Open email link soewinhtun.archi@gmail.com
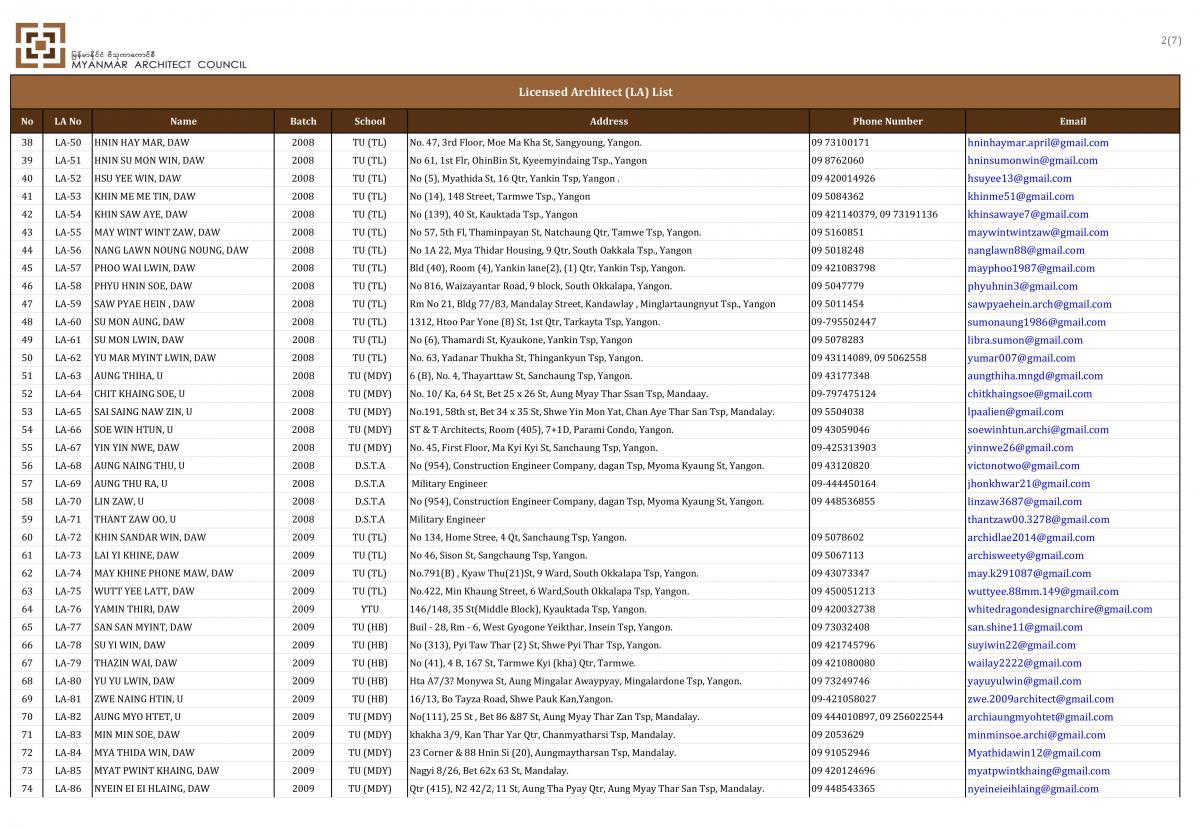Viewport: 1200px width, 829px height. (1038, 430)
